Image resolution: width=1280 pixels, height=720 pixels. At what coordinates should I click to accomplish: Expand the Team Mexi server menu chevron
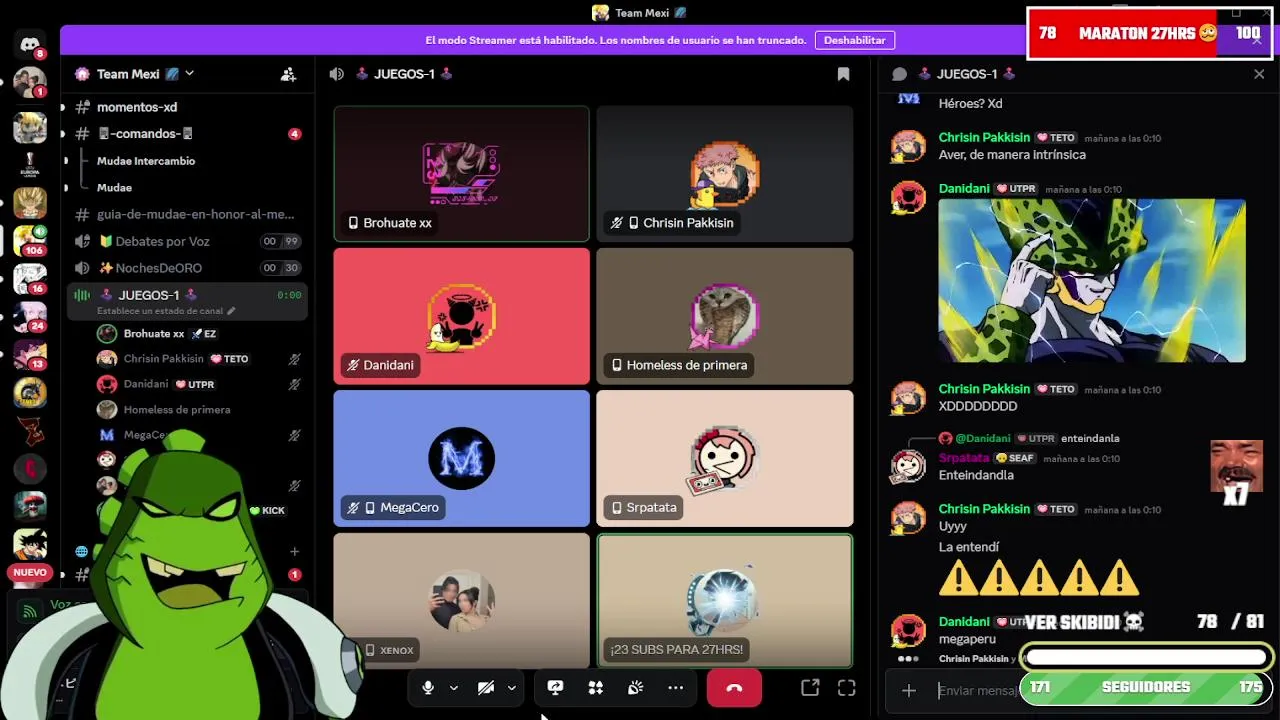pyautogui.click(x=189, y=74)
